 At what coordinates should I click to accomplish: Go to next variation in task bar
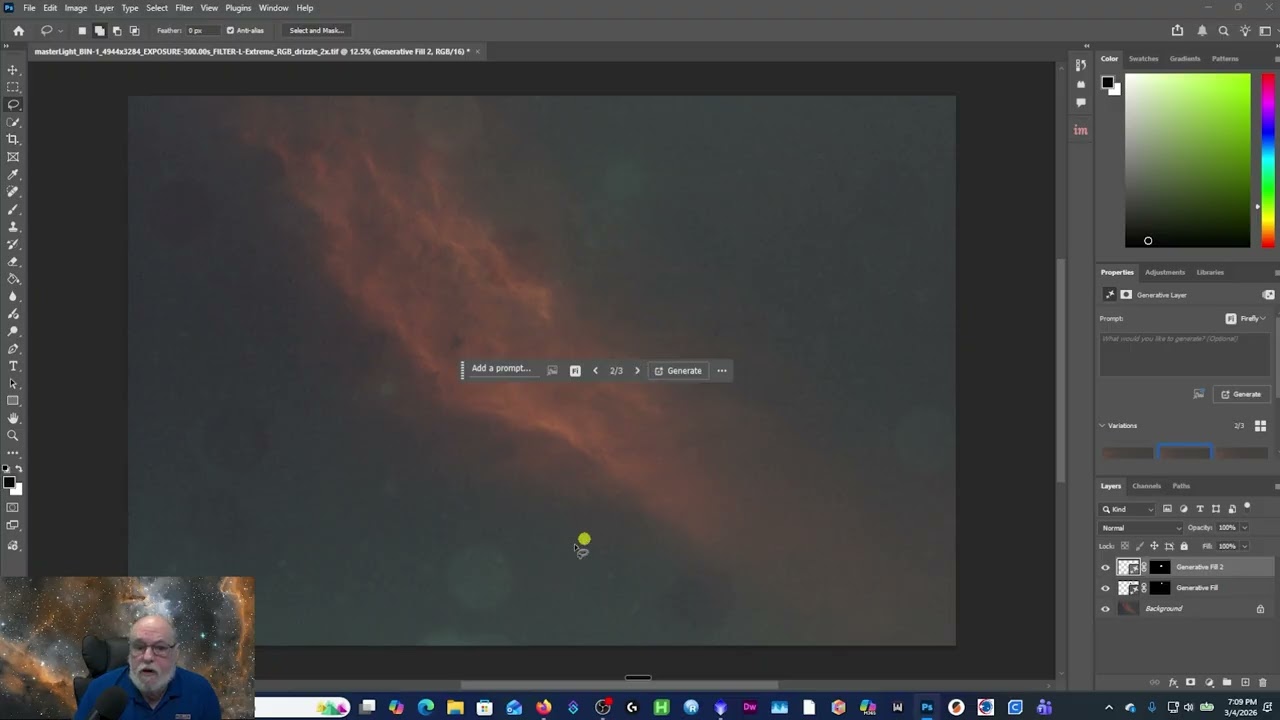637,371
